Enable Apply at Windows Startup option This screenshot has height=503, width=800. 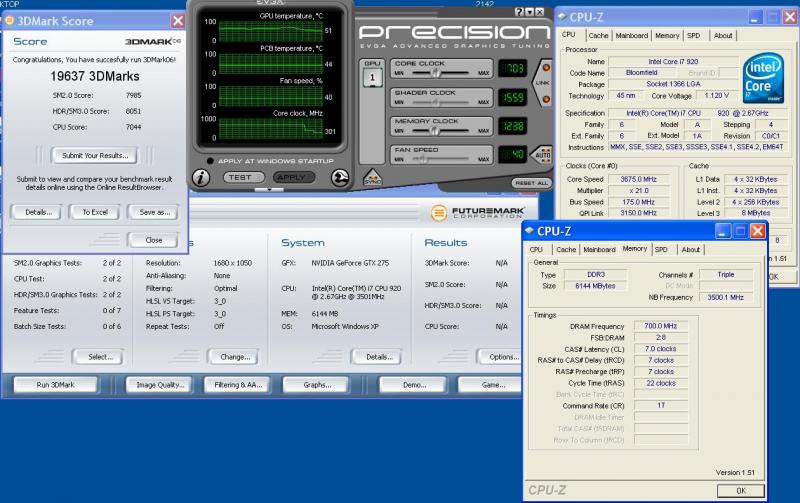point(210,161)
